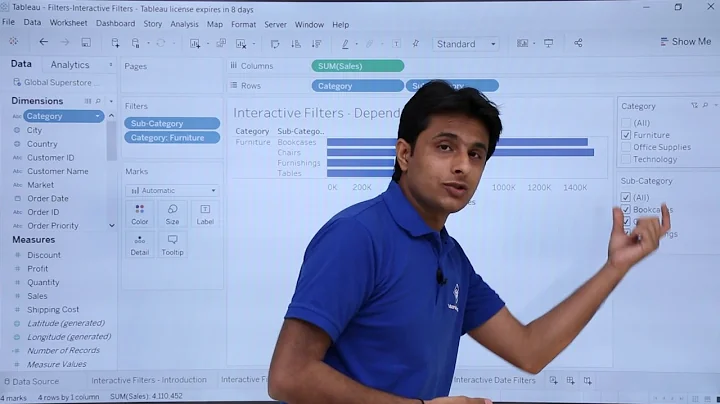The width and height of the screenshot is (720, 404).
Task: Switch to the Analytics tab
Action: coord(70,65)
